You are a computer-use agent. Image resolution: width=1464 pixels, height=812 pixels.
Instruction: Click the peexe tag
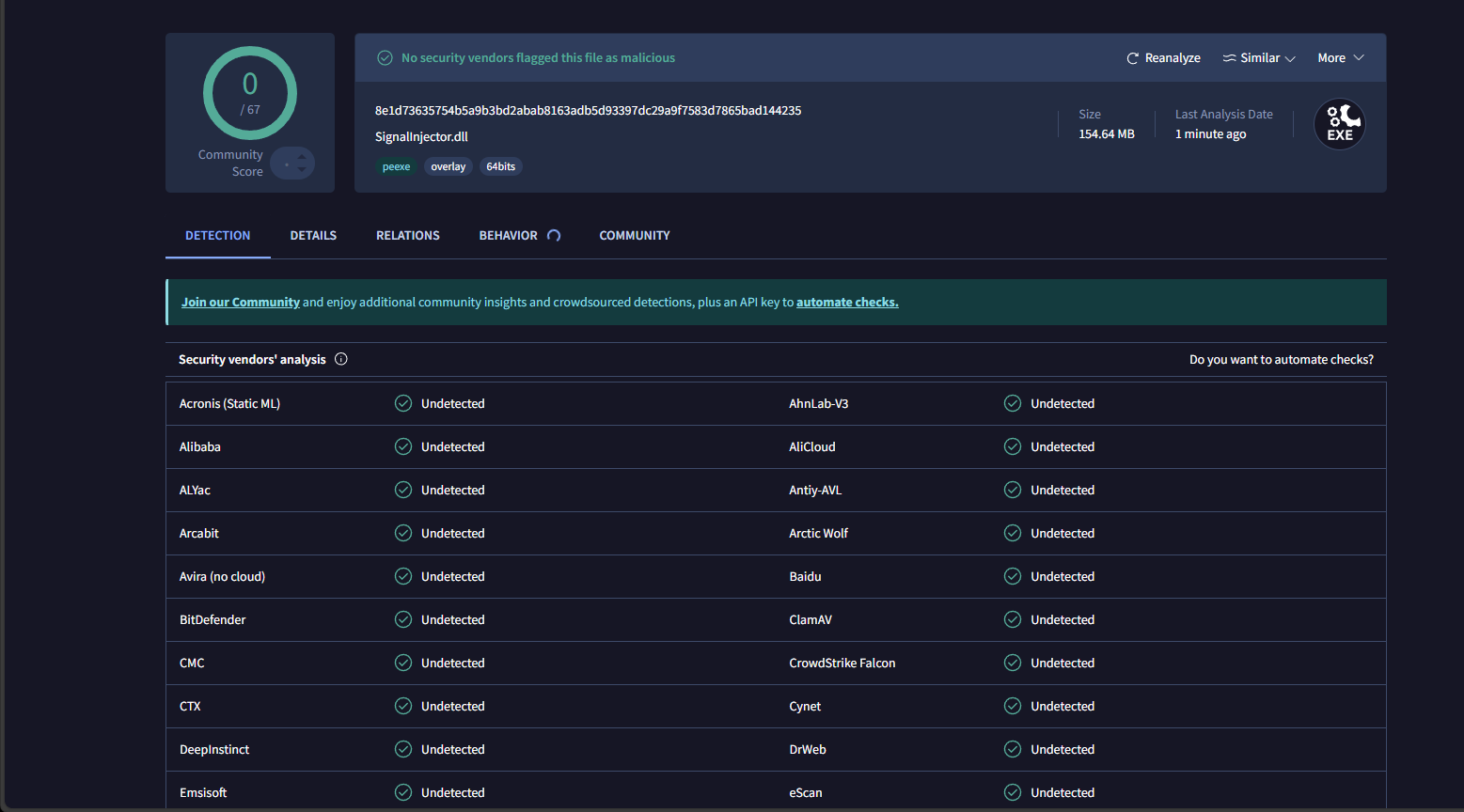click(x=396, y=166)
